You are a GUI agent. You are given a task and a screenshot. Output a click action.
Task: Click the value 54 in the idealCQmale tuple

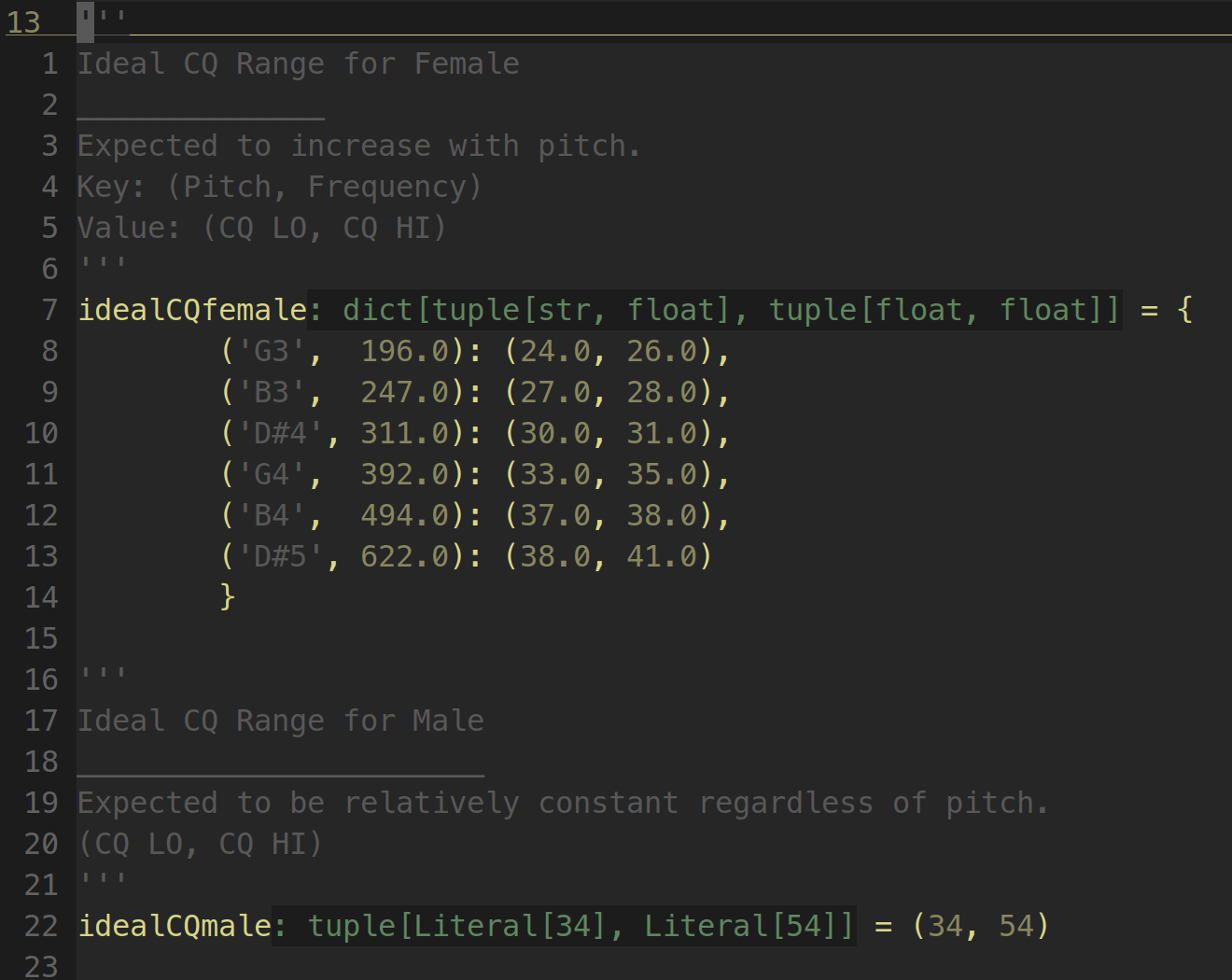tap(1016, 926)
